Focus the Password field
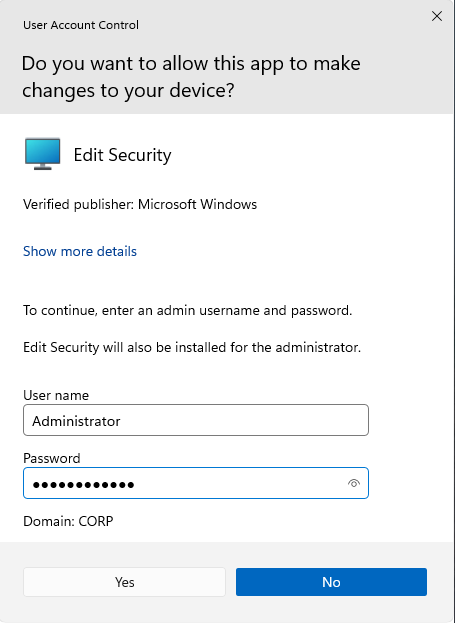 [196, 483]
